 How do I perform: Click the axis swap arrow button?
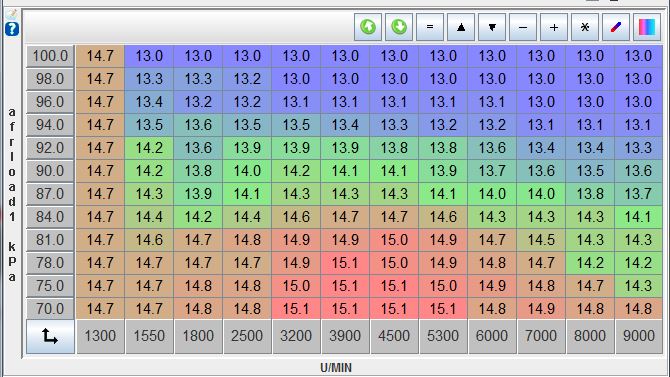coord(50,337)
